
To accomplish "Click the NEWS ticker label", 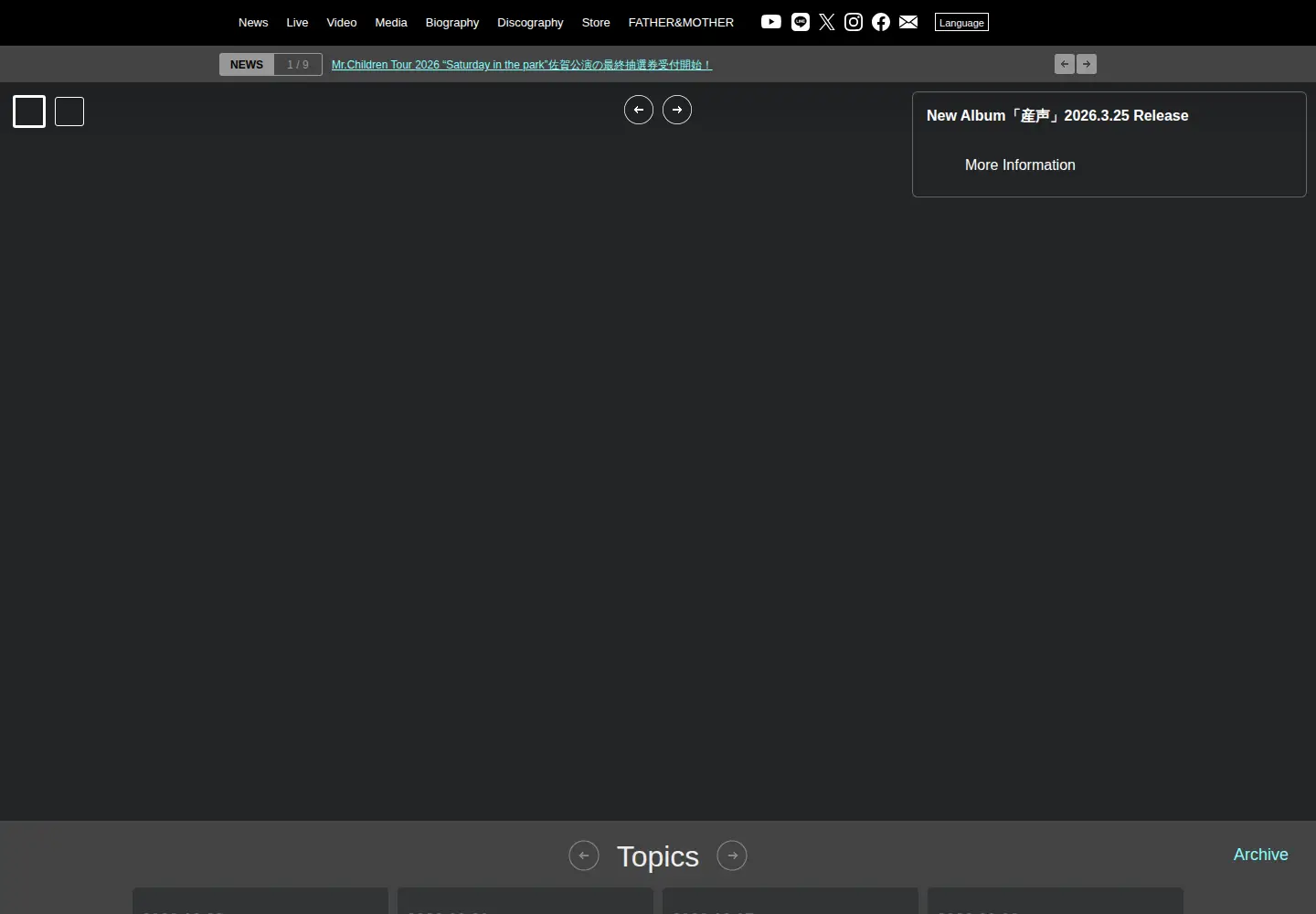I will coord(247,64).
